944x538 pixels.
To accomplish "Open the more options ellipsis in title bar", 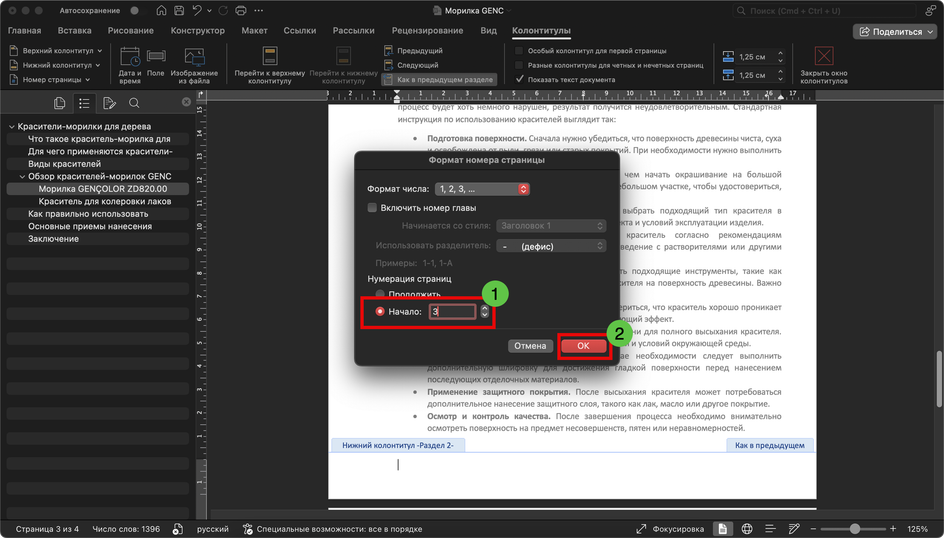I will tap(259, 10).
